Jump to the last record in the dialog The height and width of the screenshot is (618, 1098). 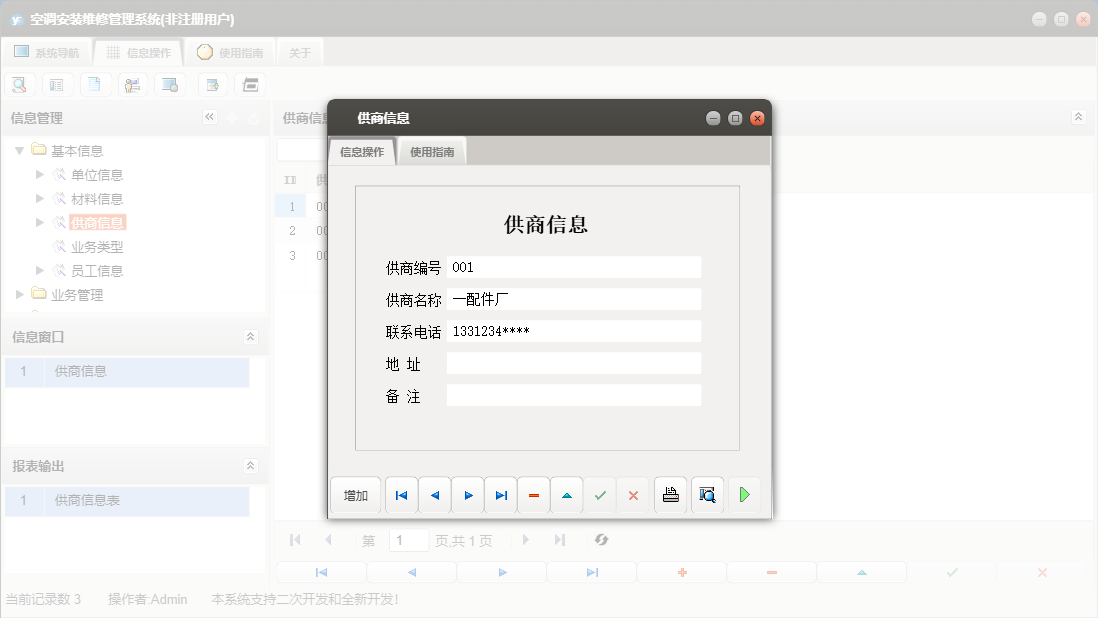pyautogui.click(x=501, y=494)
